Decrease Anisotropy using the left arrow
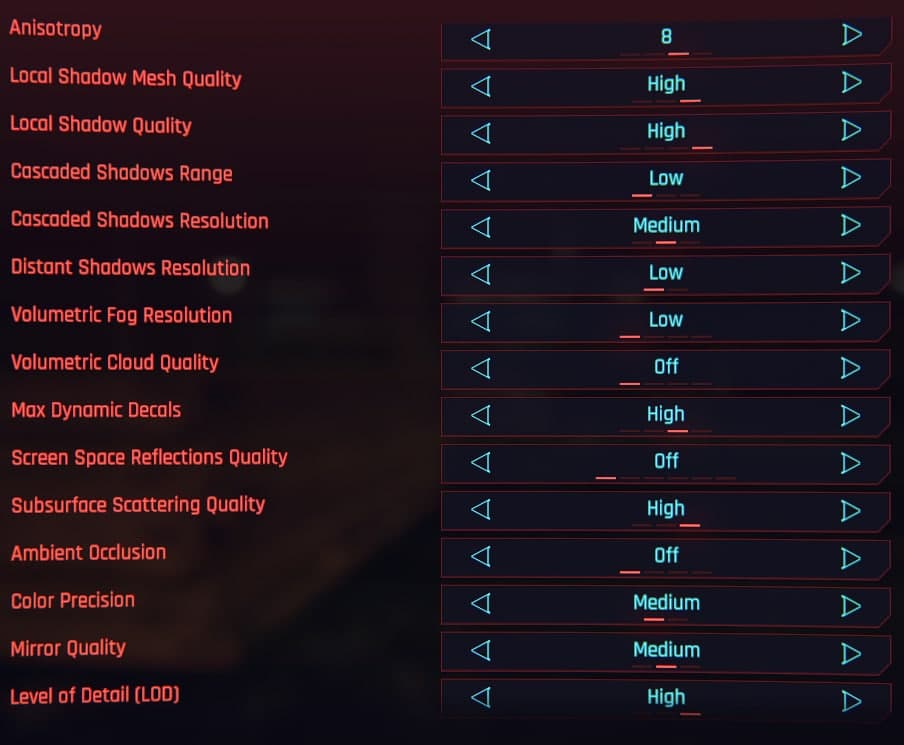The width and height of the screenshot is (904, 745). click(481, 39)
